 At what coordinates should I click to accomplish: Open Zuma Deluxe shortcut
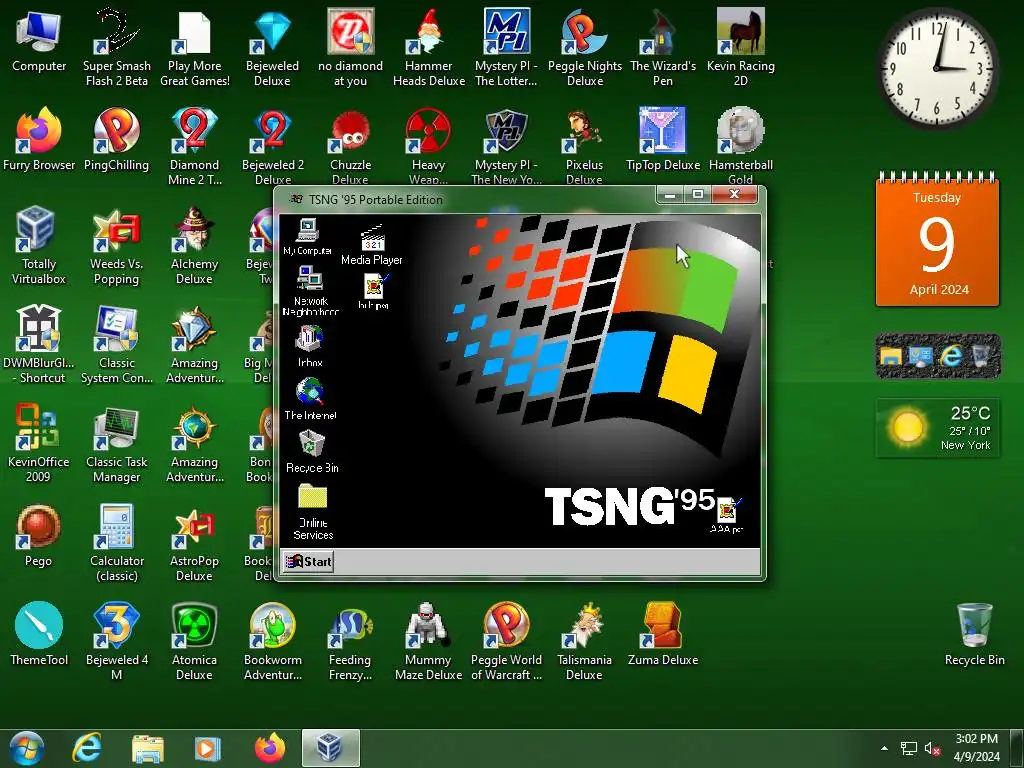(662, 635)
